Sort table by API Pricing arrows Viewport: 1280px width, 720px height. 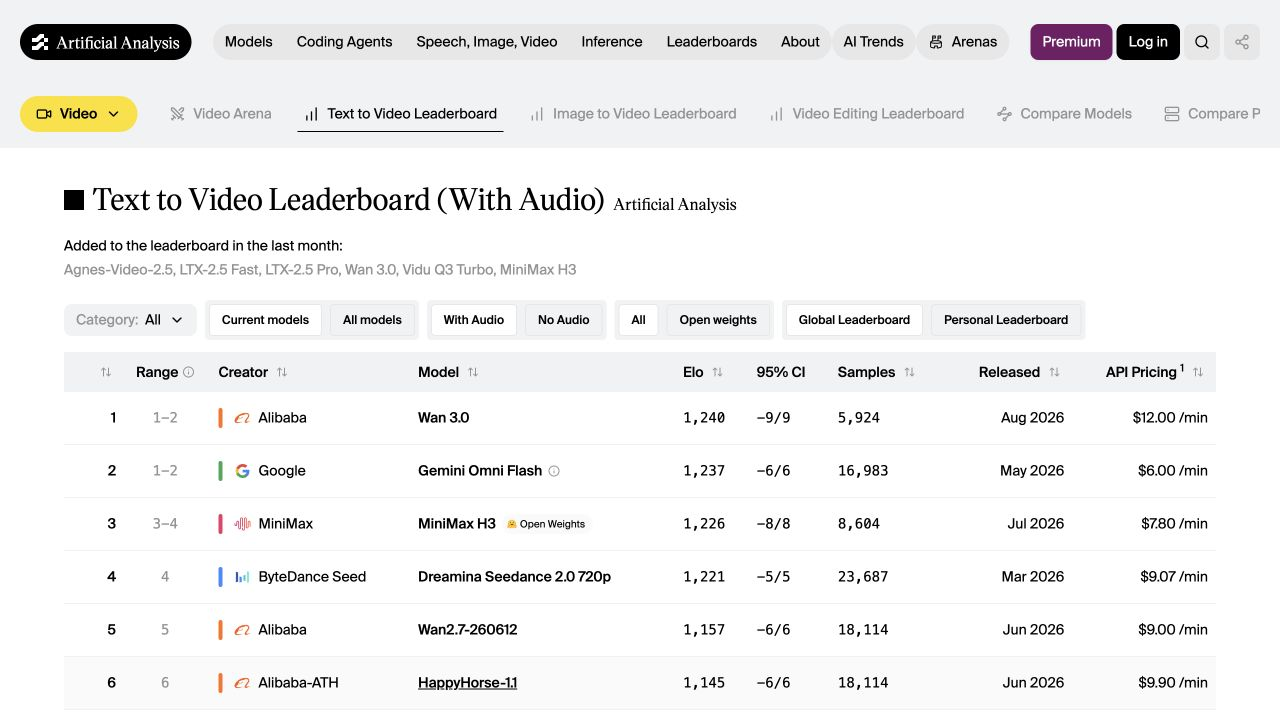(x=1198, y=372)
